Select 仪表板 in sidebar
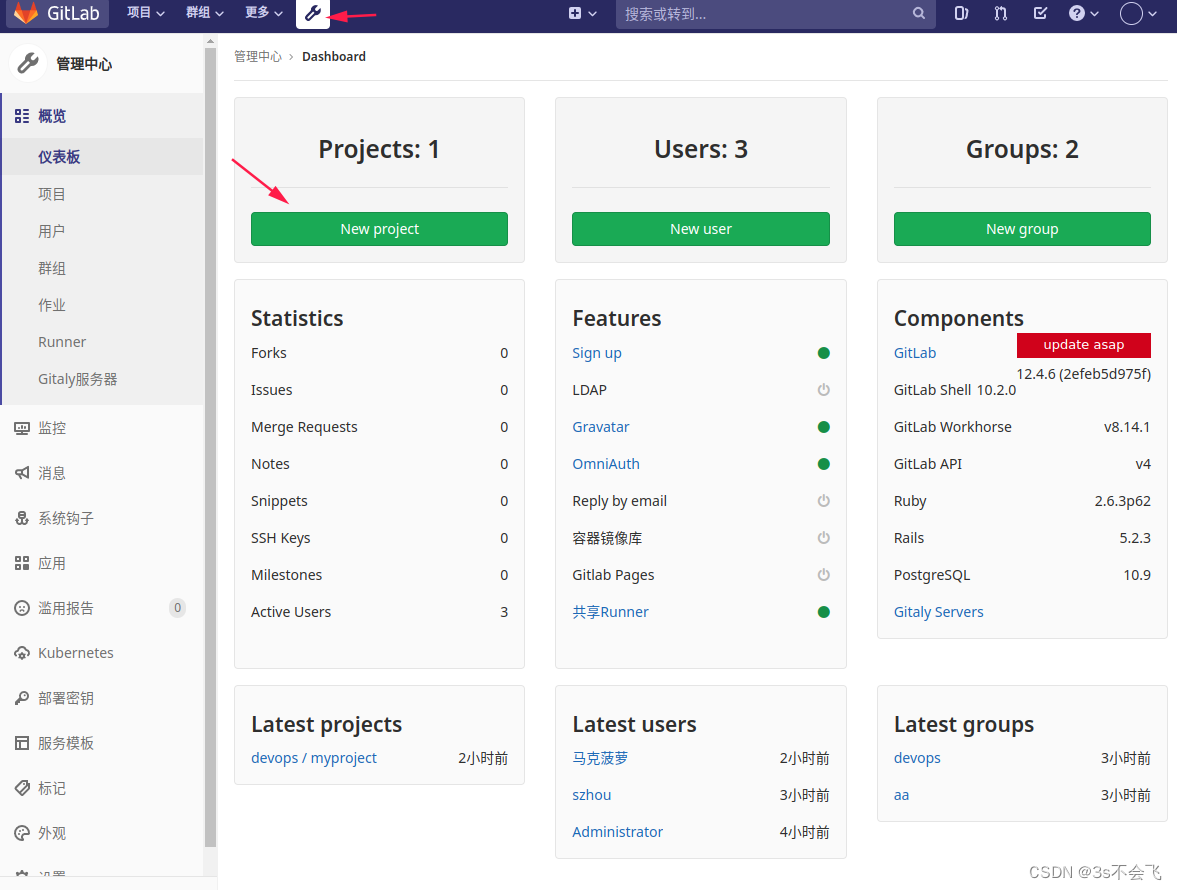The image size is (1177, 890). point(103,157)
